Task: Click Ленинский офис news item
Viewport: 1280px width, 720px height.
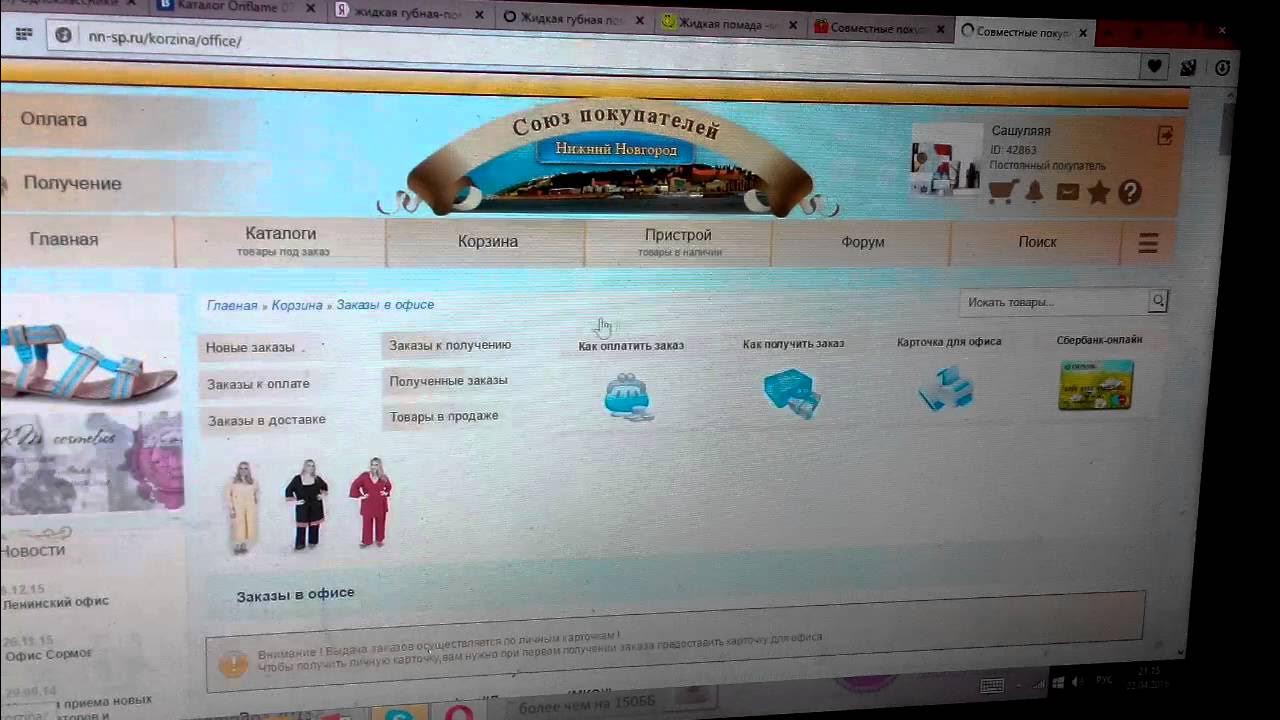Action: pos(56,602)
